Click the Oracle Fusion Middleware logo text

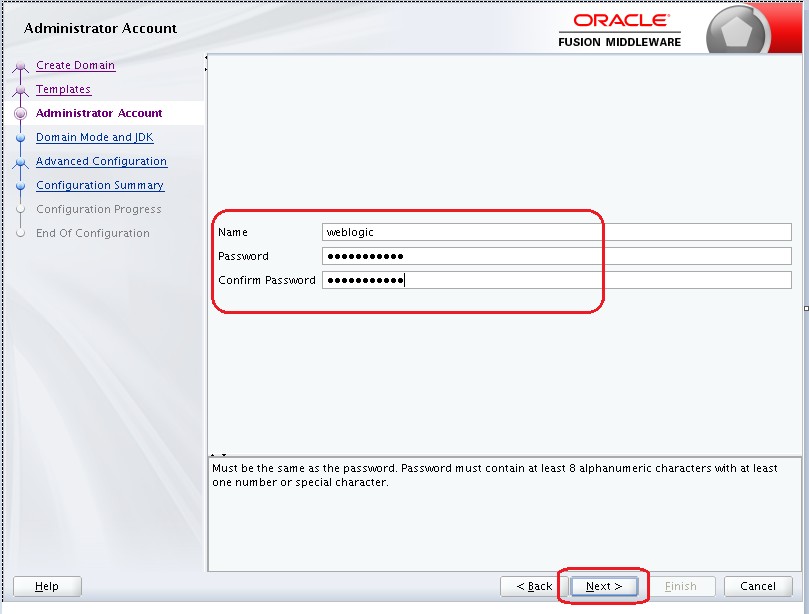tap(620, 30)
